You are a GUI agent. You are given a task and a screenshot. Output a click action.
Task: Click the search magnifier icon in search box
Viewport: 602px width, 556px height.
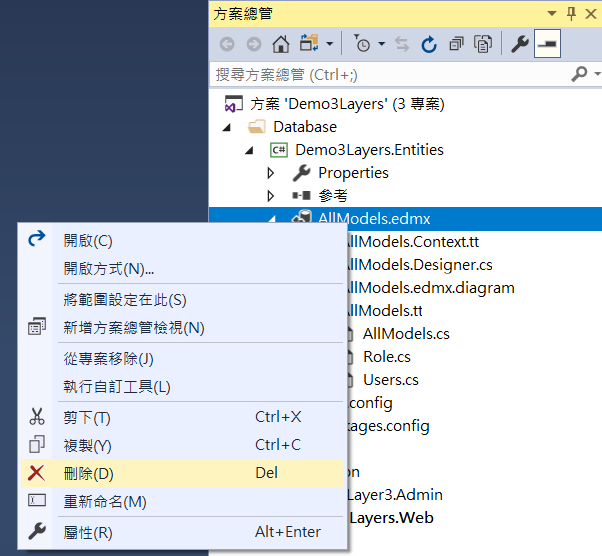579,74
